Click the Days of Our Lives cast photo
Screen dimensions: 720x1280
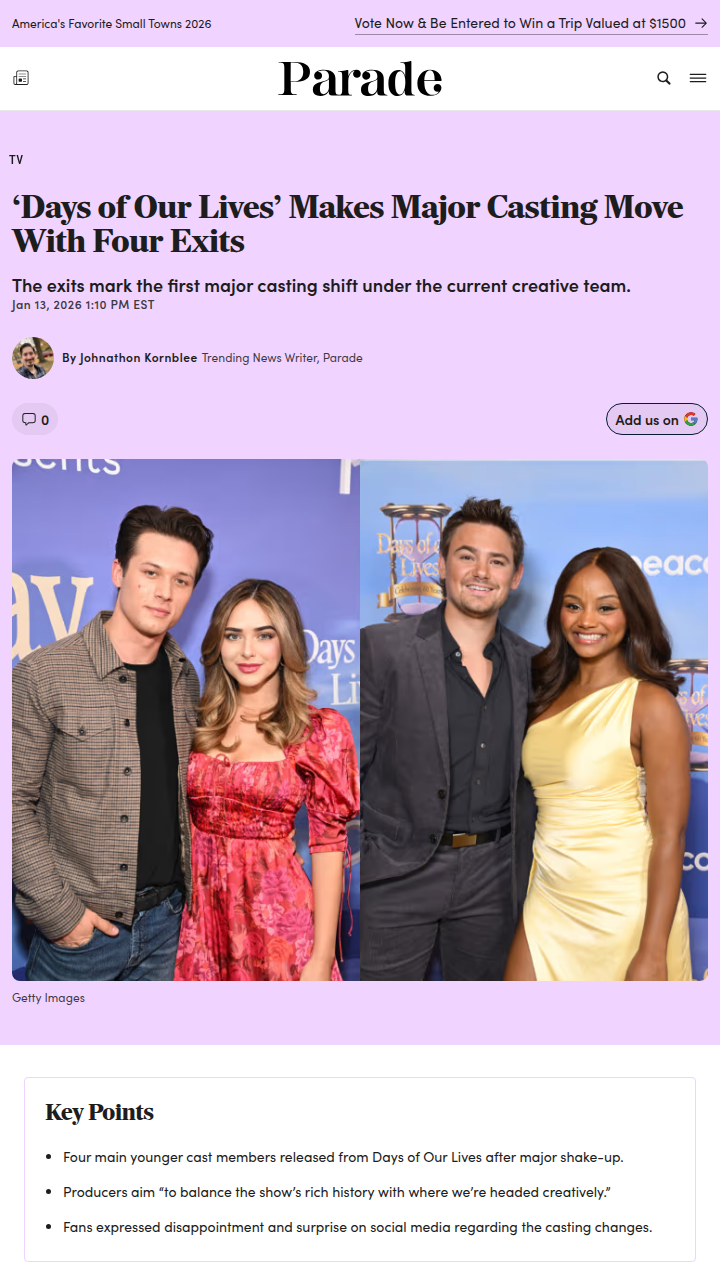pyautogui.click(x=360, y=720)
